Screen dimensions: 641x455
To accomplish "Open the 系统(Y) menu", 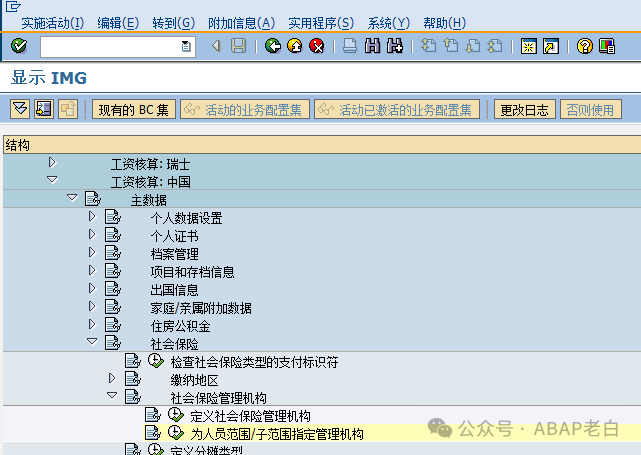I will [x=388, y=23].
